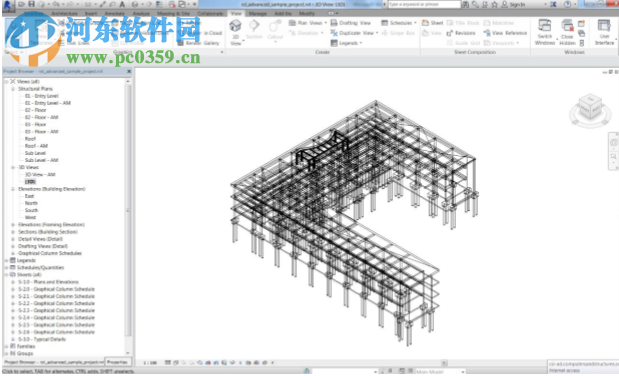The height and width of the screenshot is (376, 619).
Task: Click the view scale 1:100 control
Action: point(150,363)
